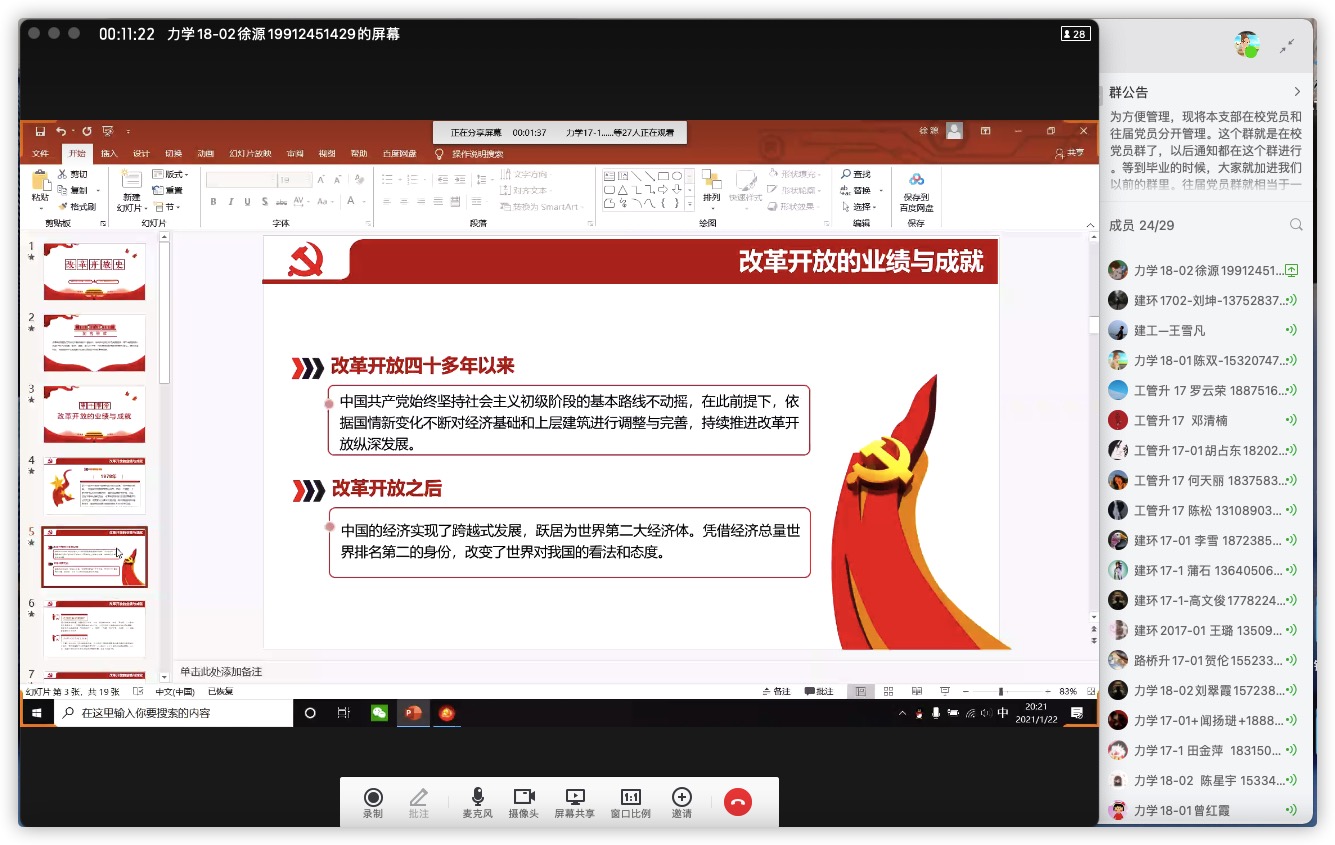This screenshot has width=1335, height=845.
Task: Toggle Italic formatting
Action: click(x=230, y=202)
